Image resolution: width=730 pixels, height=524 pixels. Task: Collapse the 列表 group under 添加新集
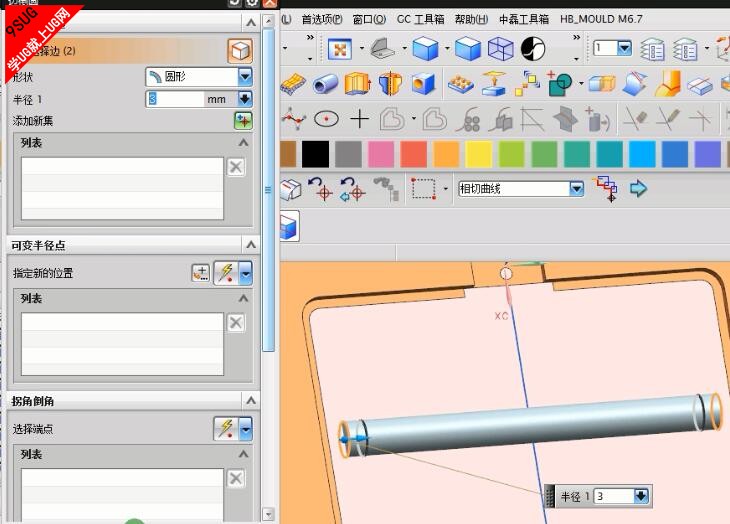243,142
